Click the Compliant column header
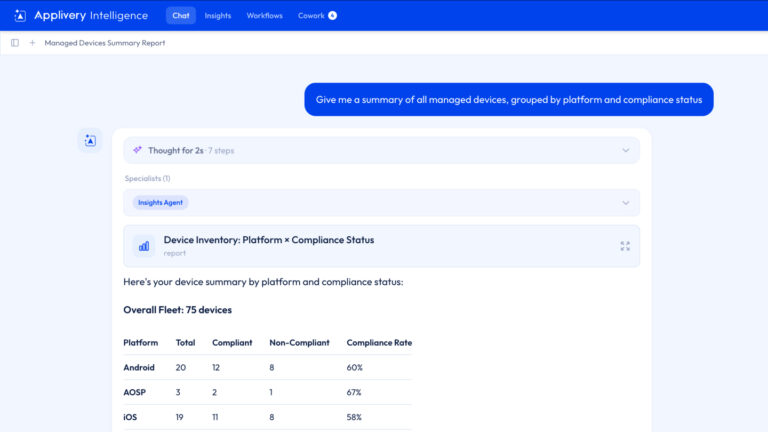This screenshot has width=768, height=432. tap(232, 343)
